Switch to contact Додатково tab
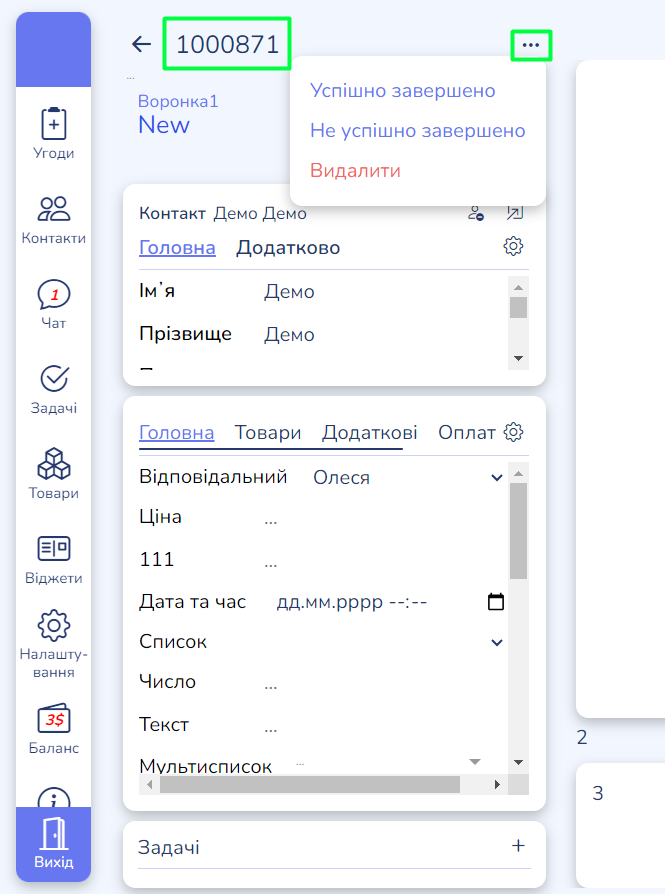 (288, 248)
